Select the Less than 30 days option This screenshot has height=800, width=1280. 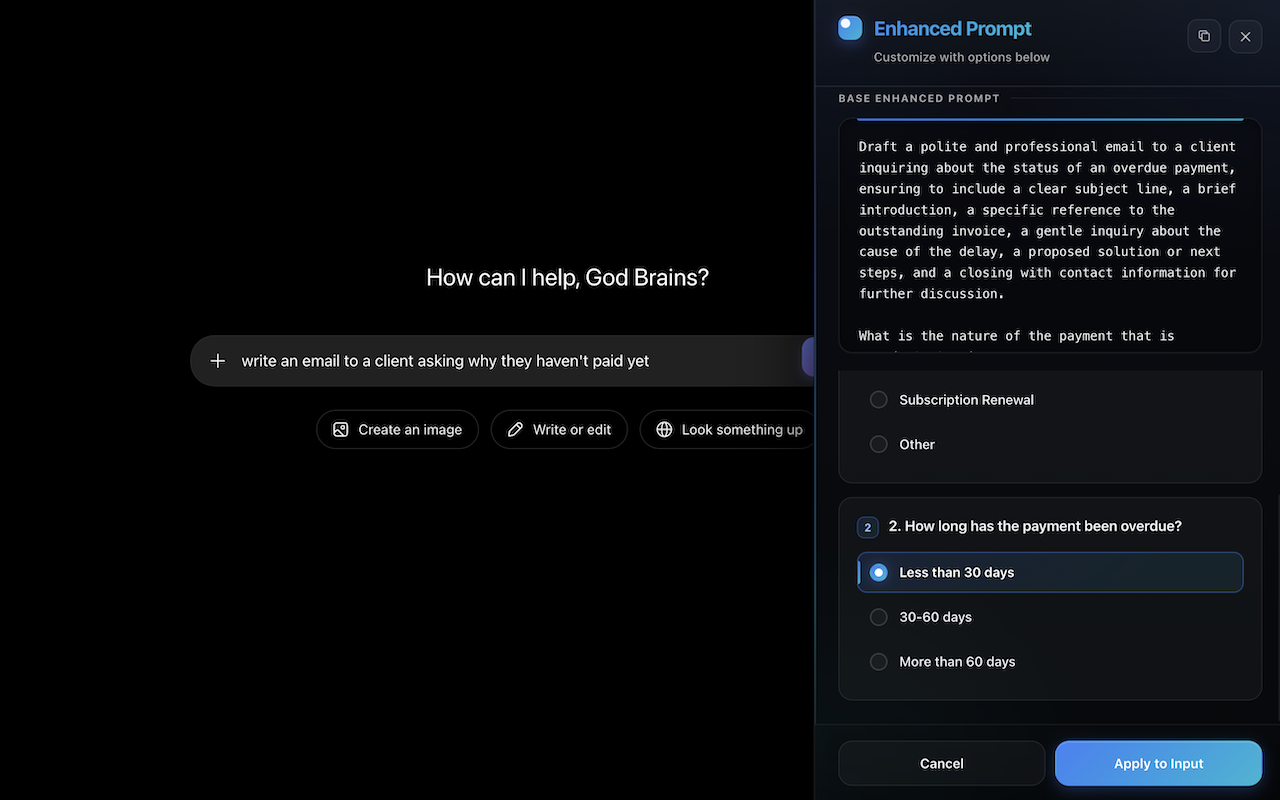(1050, 572)
